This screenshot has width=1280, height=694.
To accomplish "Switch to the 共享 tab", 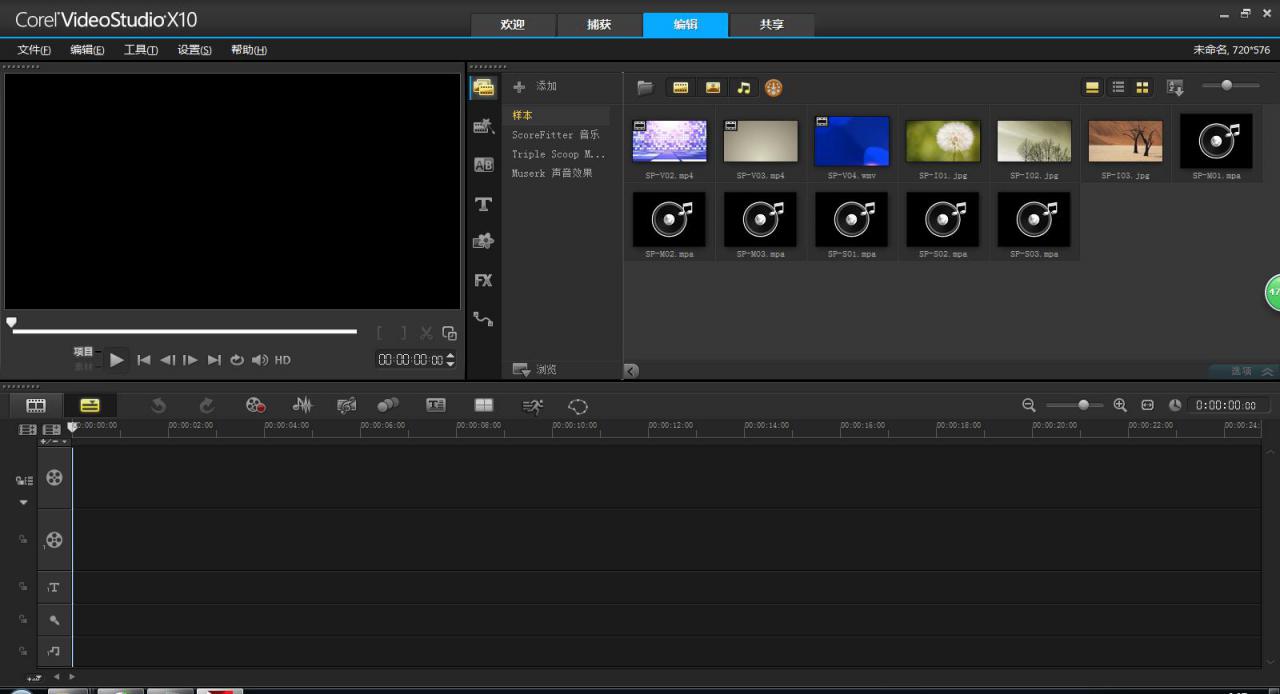I will (772, 25).
